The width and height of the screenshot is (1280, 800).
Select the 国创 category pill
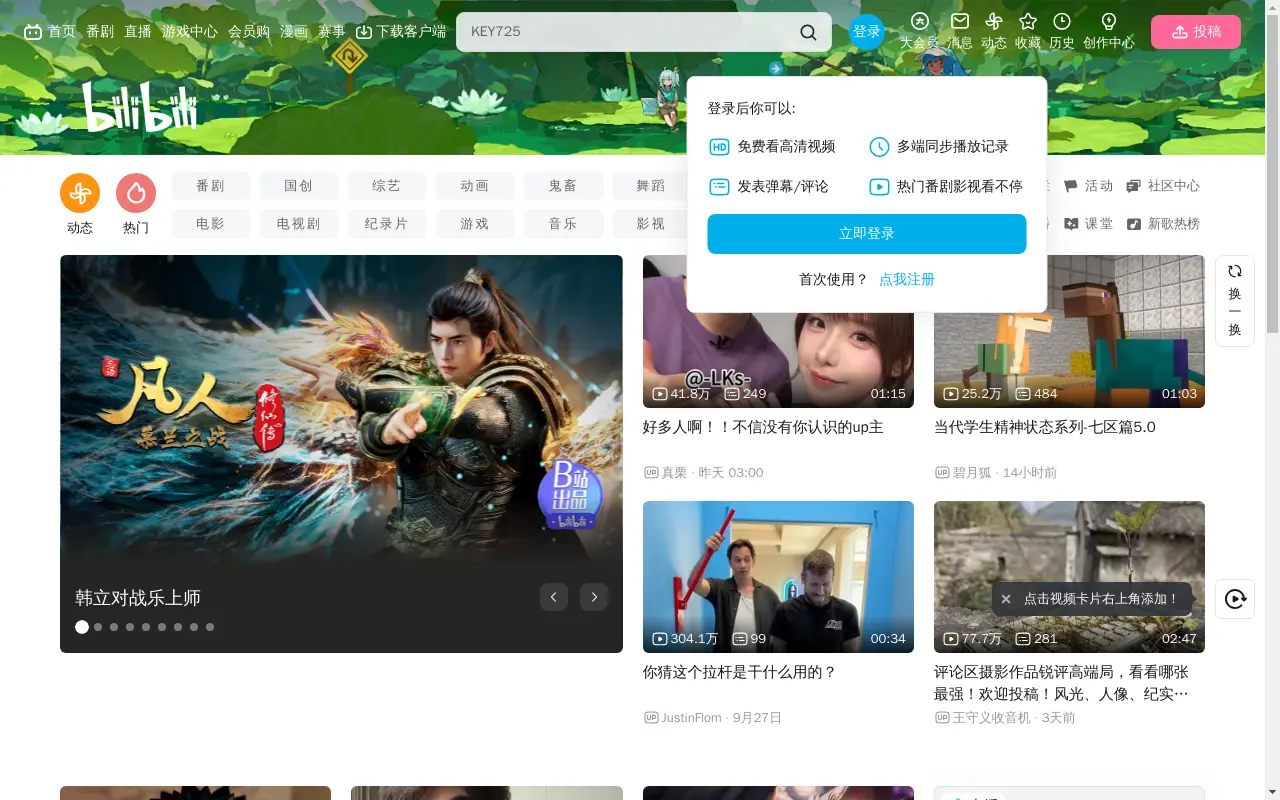[x=299, y=186]
